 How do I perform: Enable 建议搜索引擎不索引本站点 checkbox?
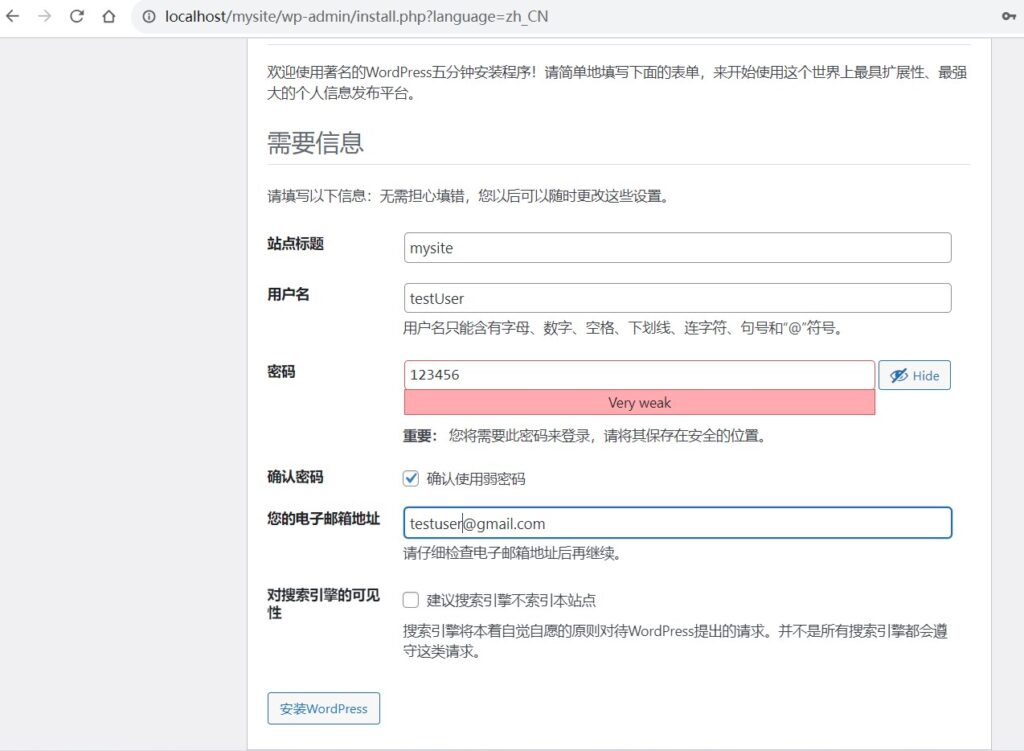coord(411,600)
